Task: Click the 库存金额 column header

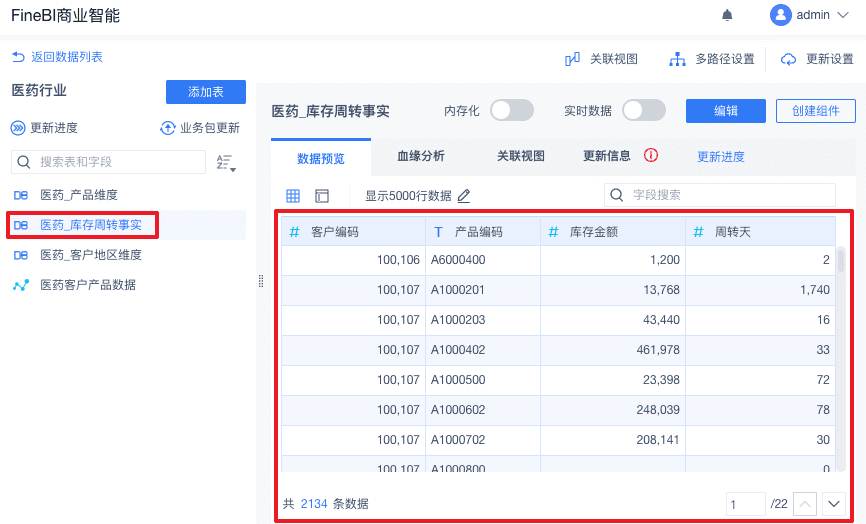Action: 613,231
